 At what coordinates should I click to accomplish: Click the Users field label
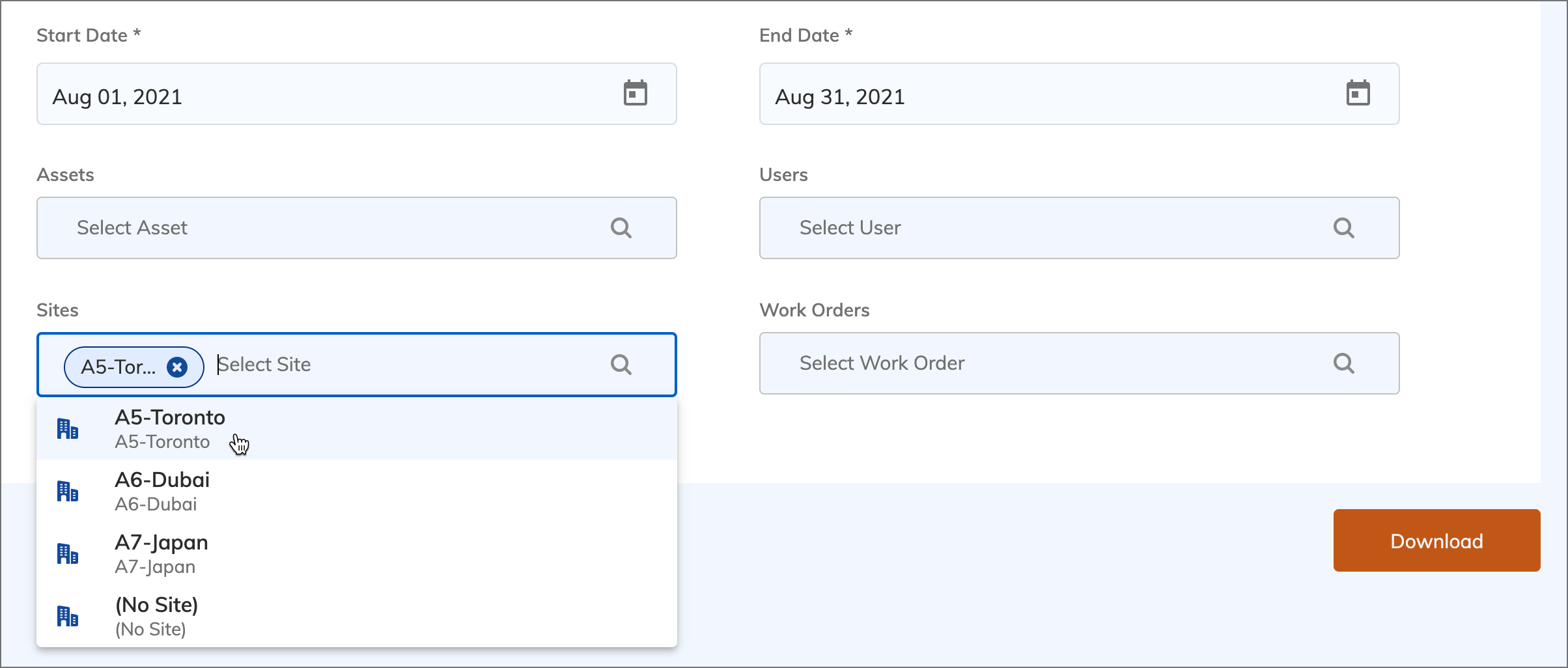[x=783, y=174]
